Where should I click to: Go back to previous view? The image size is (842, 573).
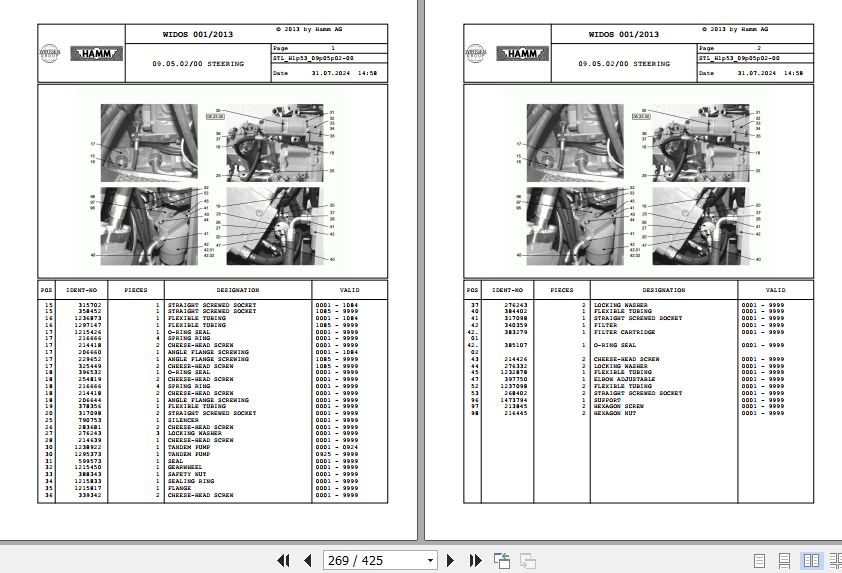(x=502, y=561)
